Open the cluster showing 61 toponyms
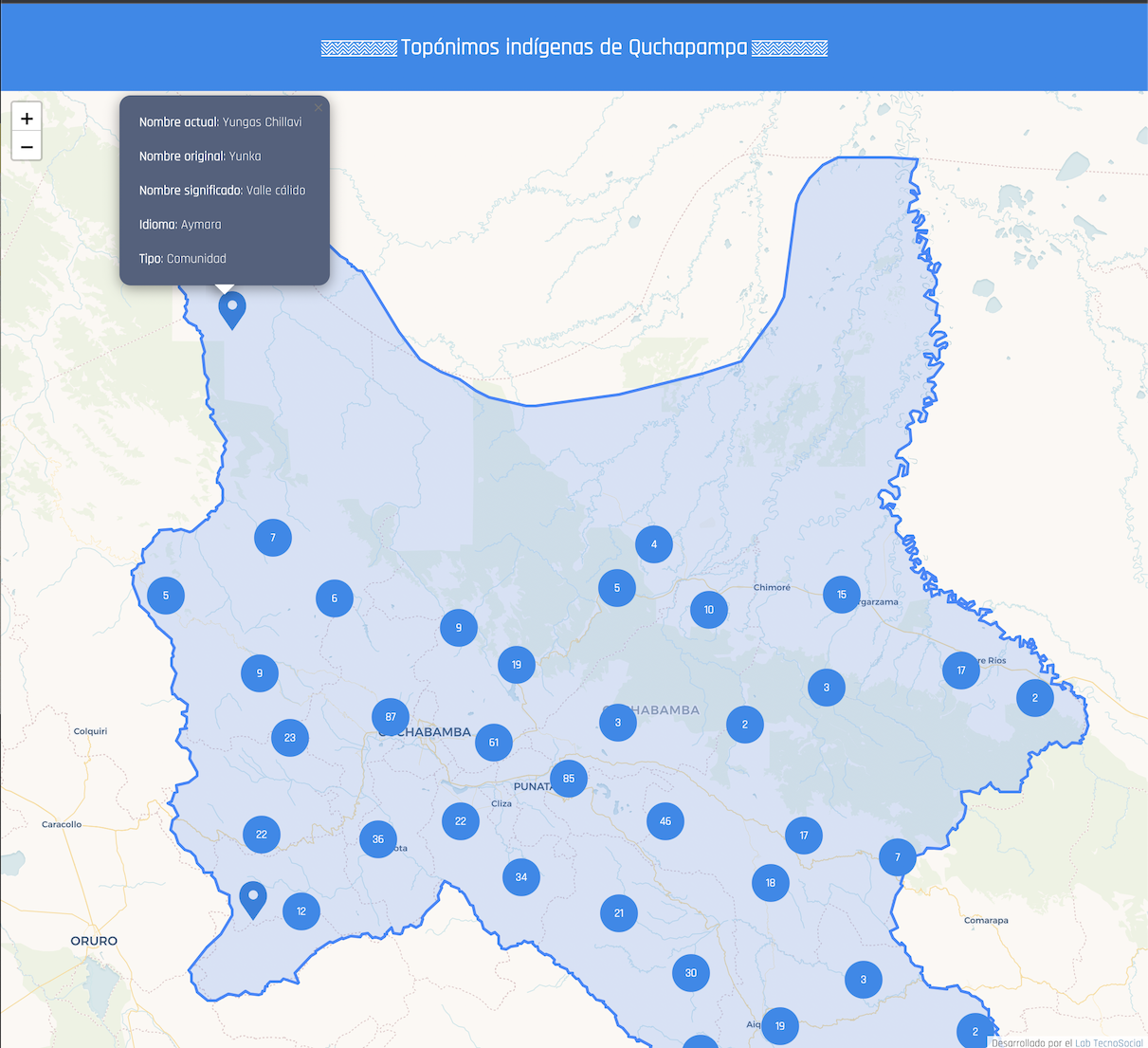Screen dimensions: 1148x1048 click(x=494, y=743)
